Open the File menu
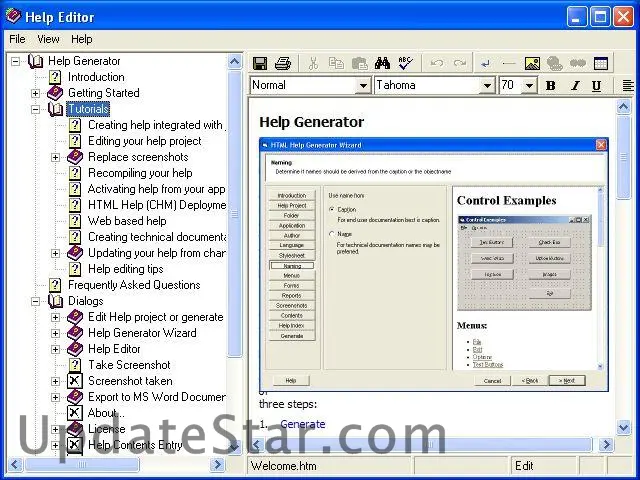This screenshot has height=480, width=640. 17,39
